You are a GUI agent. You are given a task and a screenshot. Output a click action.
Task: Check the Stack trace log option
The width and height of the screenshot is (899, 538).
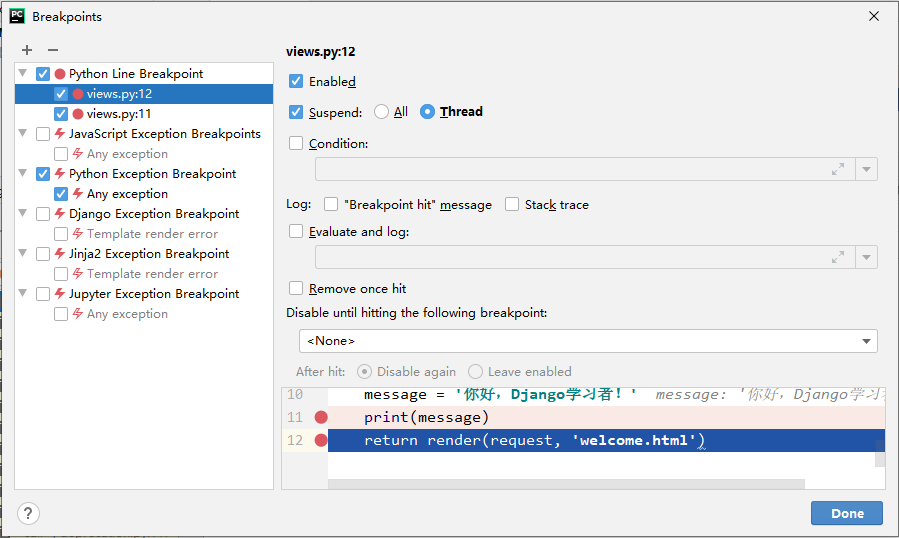[512, 204]
